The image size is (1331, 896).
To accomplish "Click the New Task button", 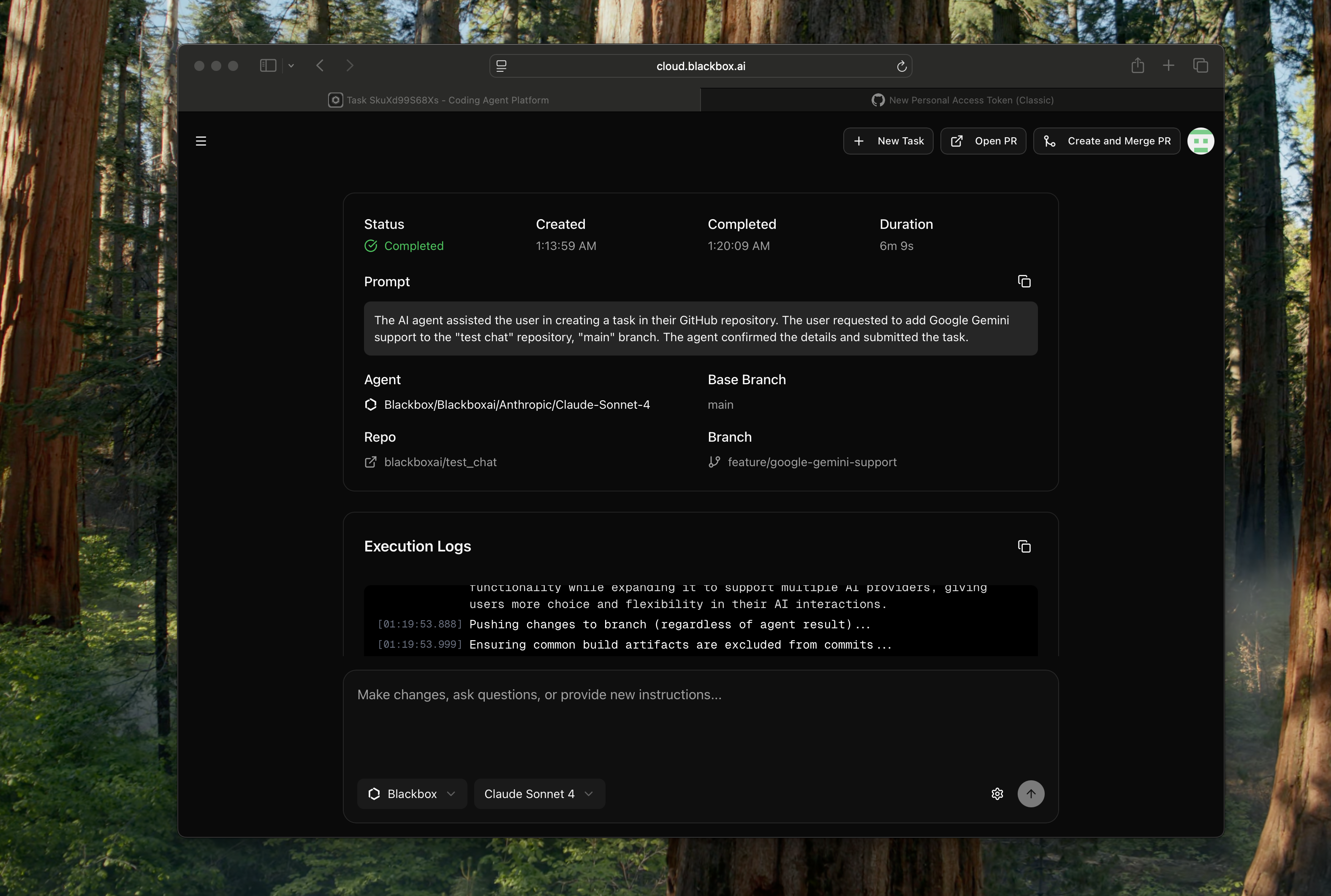I will pyautogui.click(x=888, y=141).
